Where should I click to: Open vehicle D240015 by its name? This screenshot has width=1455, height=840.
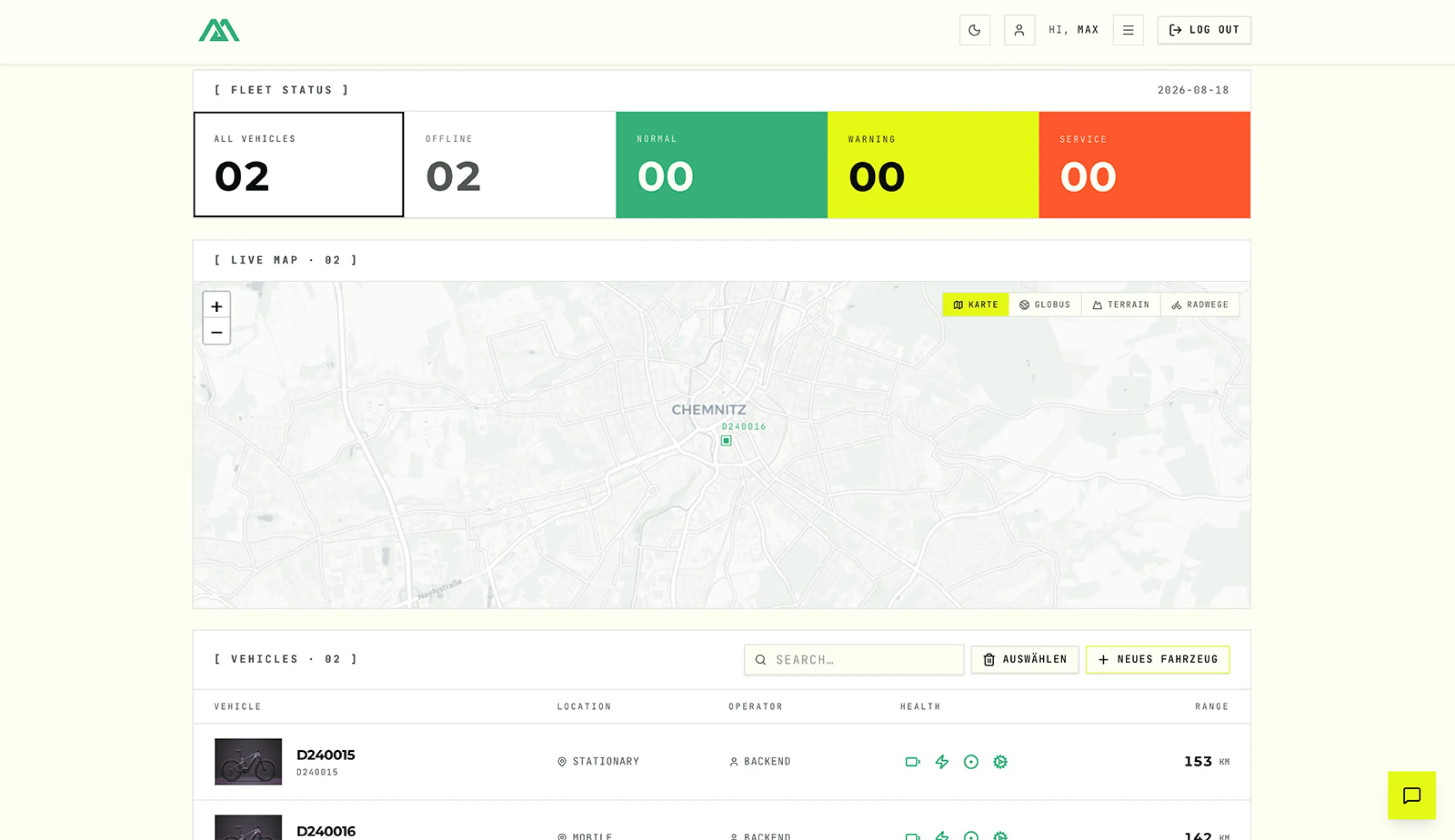326,754
